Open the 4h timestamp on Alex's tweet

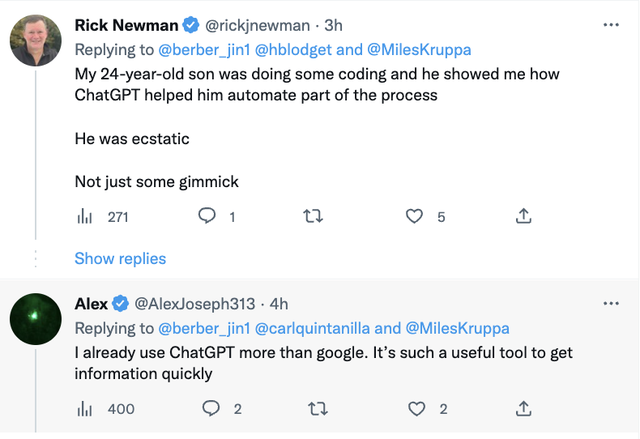pyautogui.click(x=279, y=303)
